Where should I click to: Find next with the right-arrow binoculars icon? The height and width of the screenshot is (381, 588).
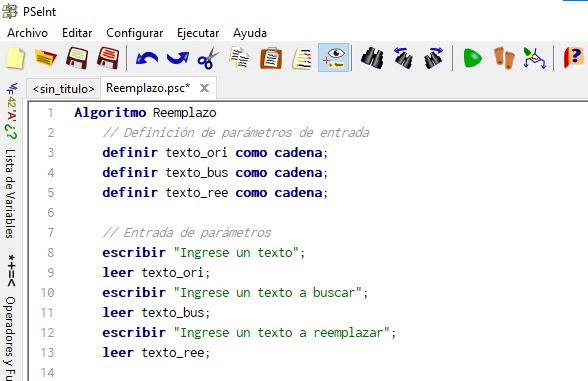[x=434, y=58]
